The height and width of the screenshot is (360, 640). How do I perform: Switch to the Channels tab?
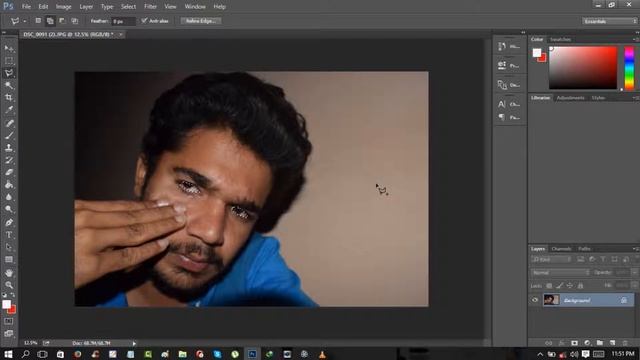pyautogui.click(x=561, y=249)
